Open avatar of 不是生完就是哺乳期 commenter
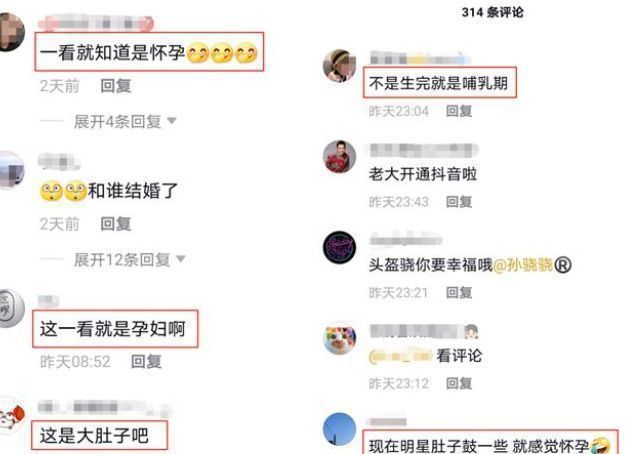 click(x=340, y=66)
